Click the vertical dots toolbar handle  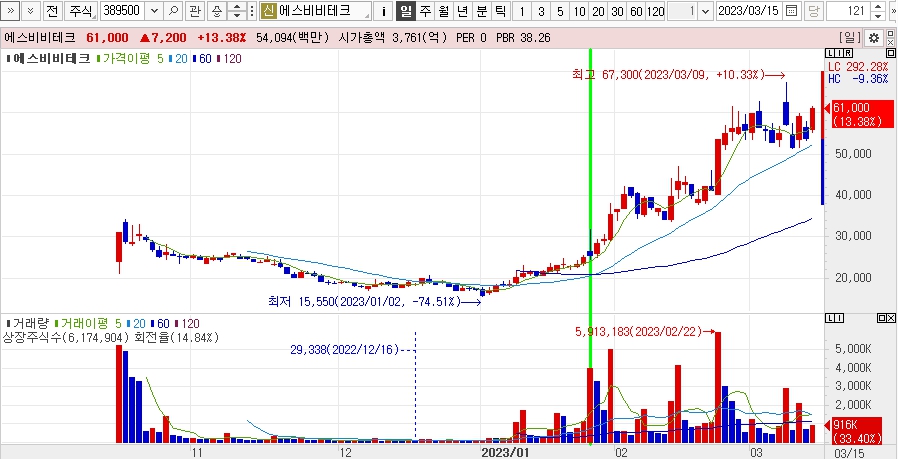pyautogui.click(x=252, y=10)
